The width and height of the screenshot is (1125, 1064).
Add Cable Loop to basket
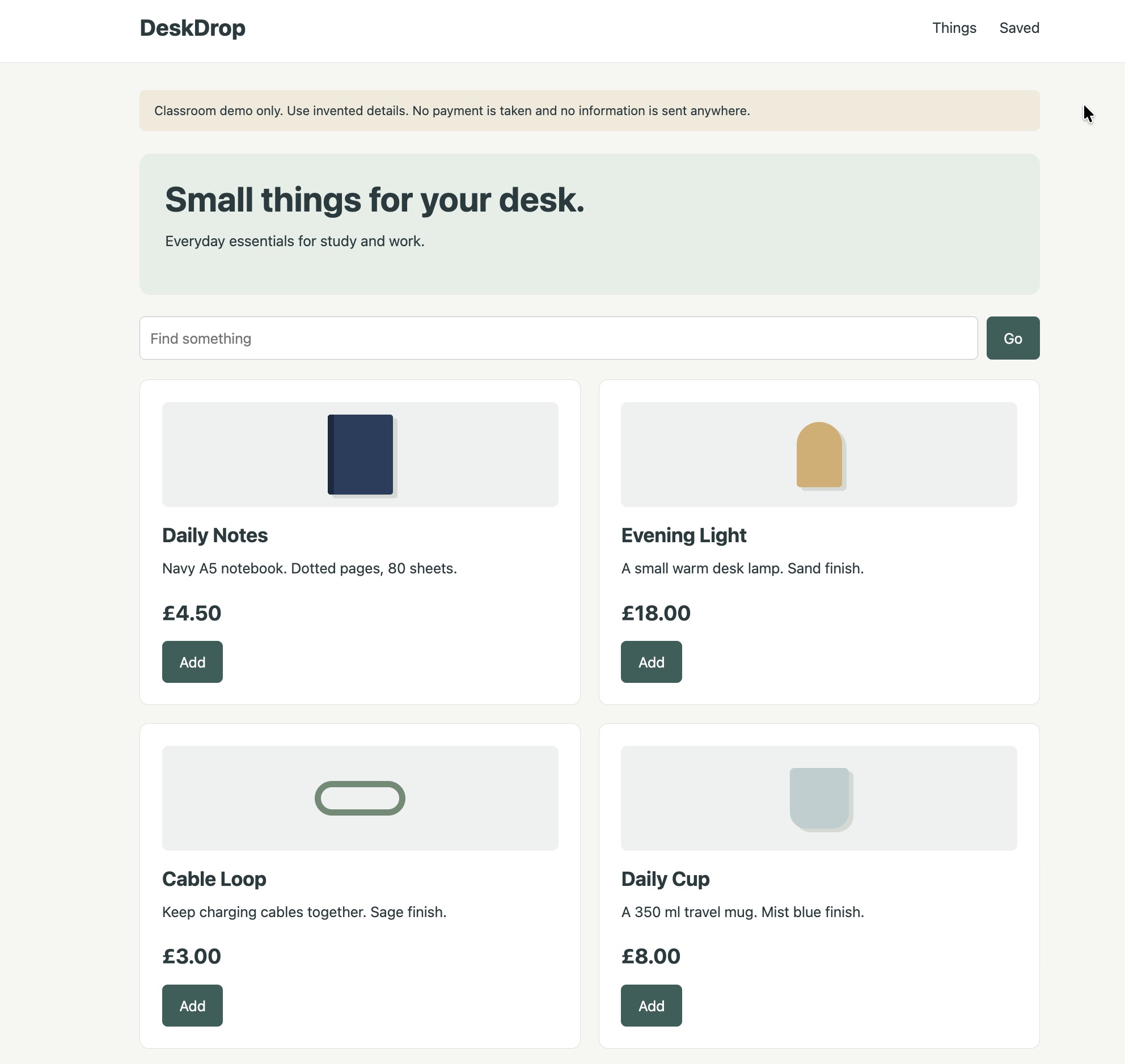192,1006
